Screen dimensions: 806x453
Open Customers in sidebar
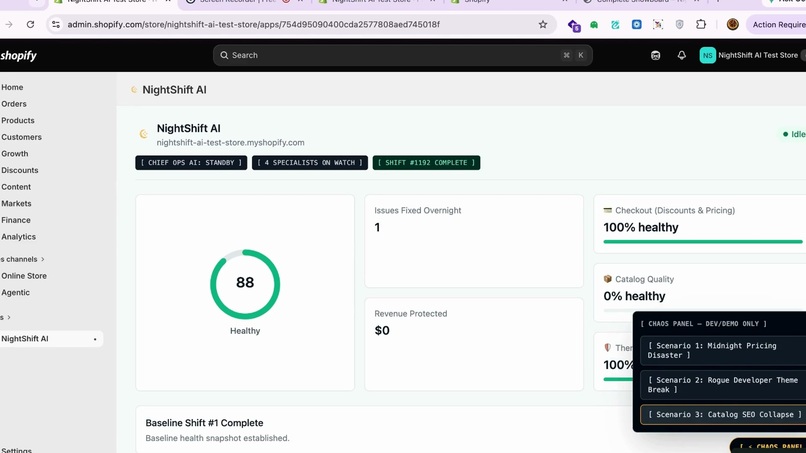22,137
